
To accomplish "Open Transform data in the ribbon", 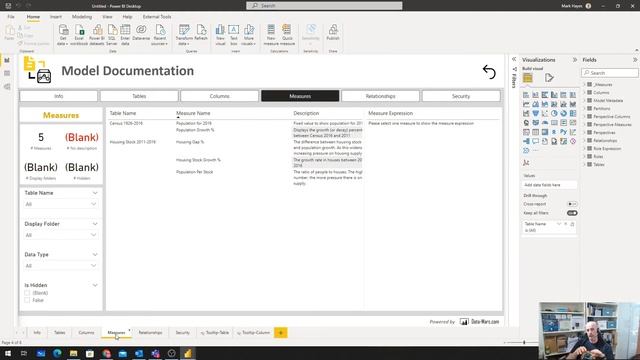I will coord(184,35).
